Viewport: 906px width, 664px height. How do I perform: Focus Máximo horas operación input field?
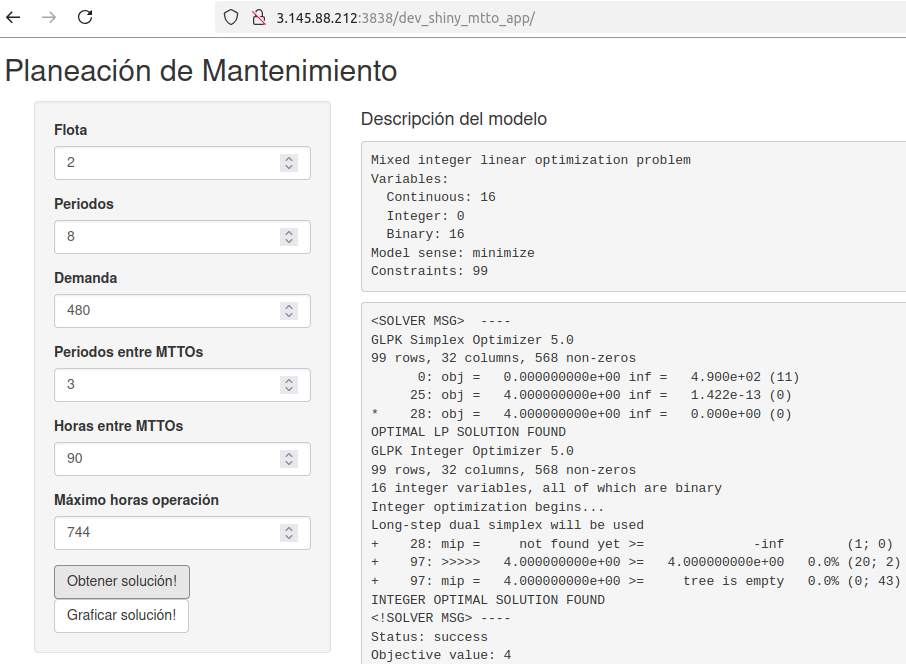[x=182, y=533]
